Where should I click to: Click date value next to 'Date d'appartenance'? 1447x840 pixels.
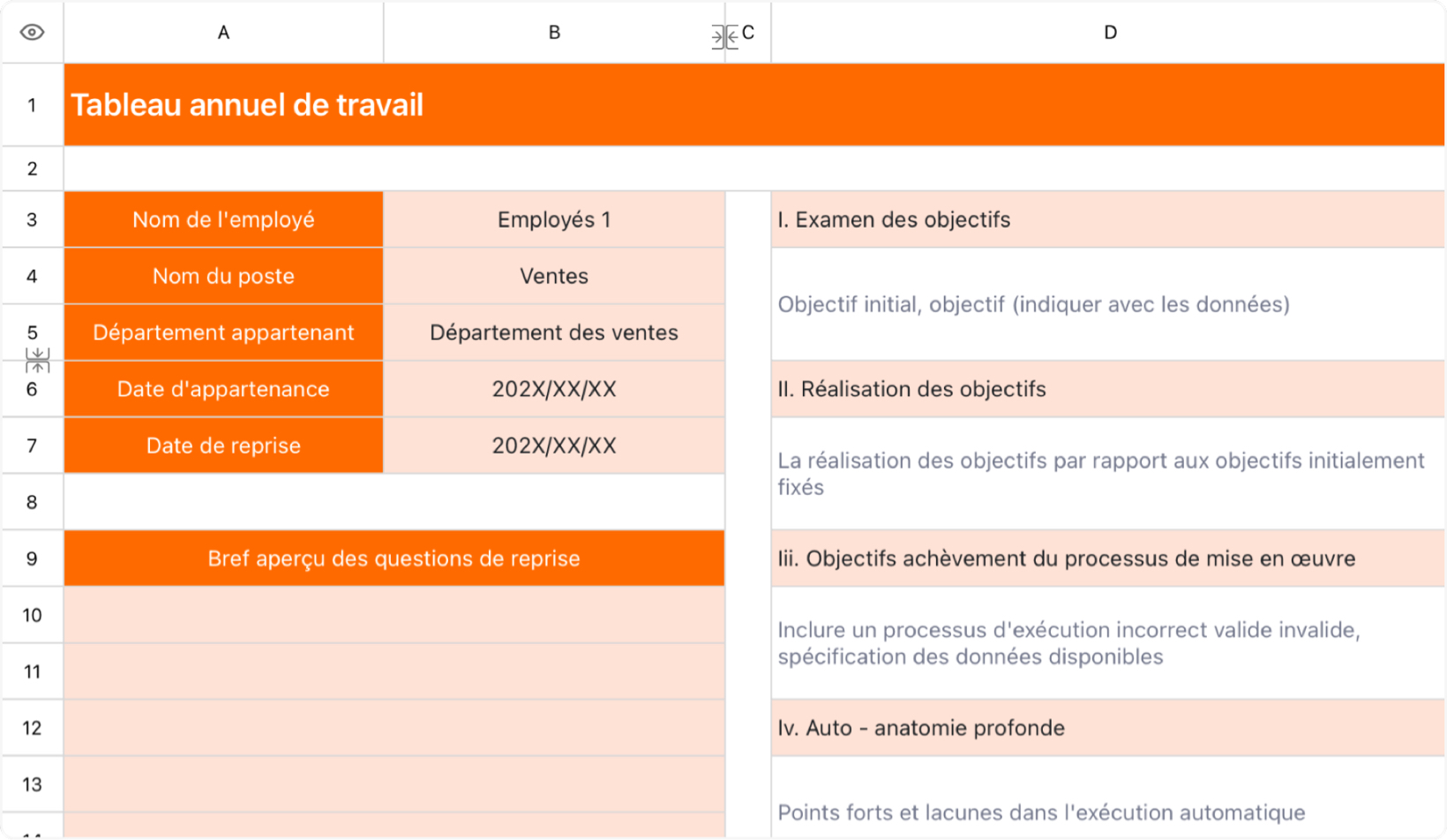click(x=554, y=389)
